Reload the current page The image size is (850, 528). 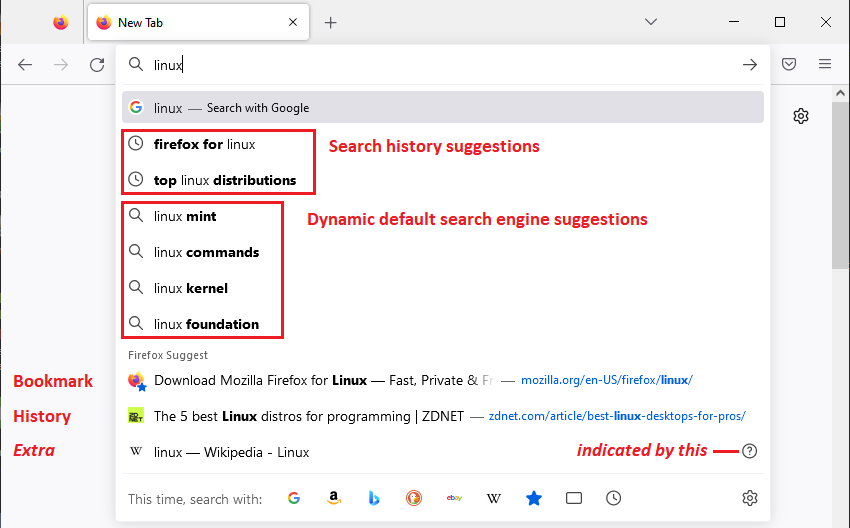point(97,64)
